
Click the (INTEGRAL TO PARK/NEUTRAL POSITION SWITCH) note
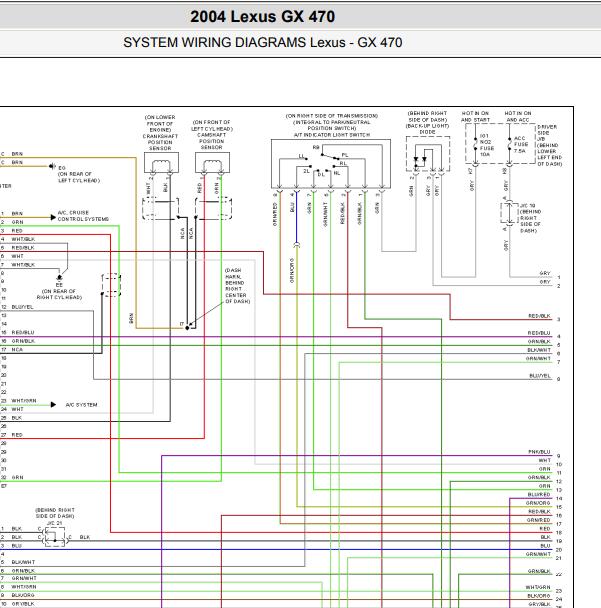click(x=332, y=125)
